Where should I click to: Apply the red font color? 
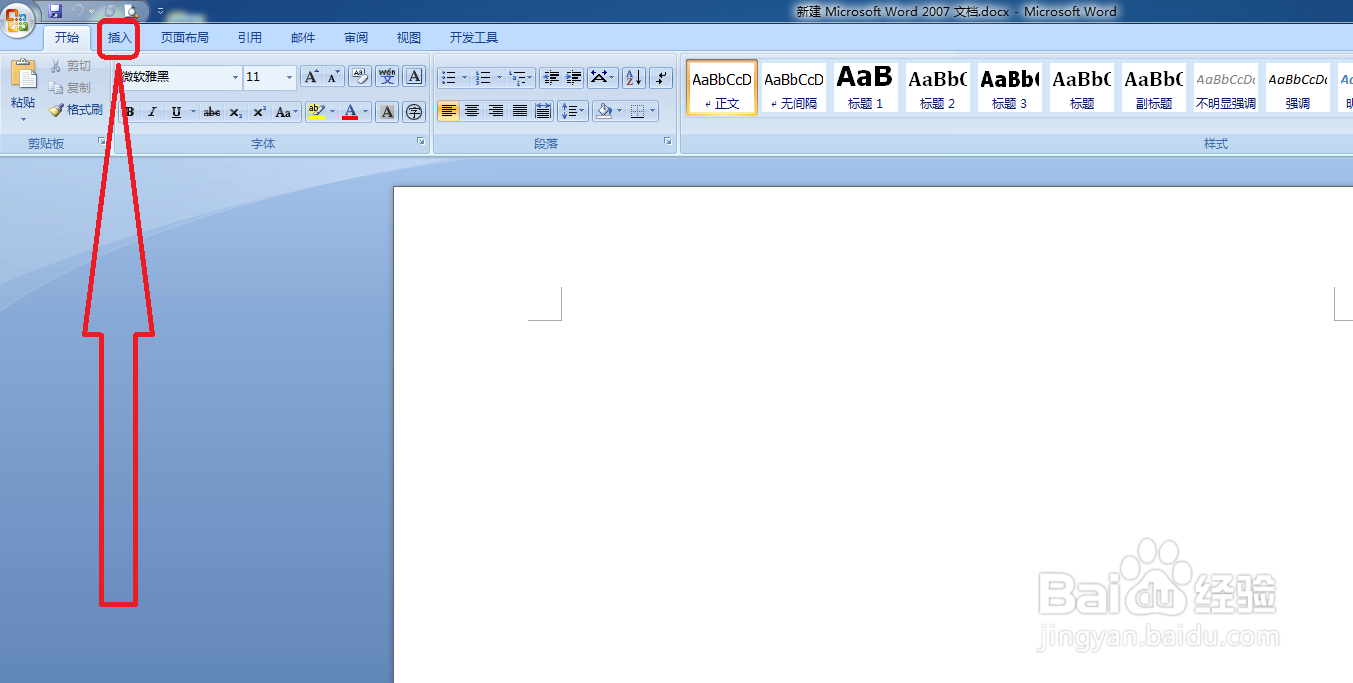(350, 112)
